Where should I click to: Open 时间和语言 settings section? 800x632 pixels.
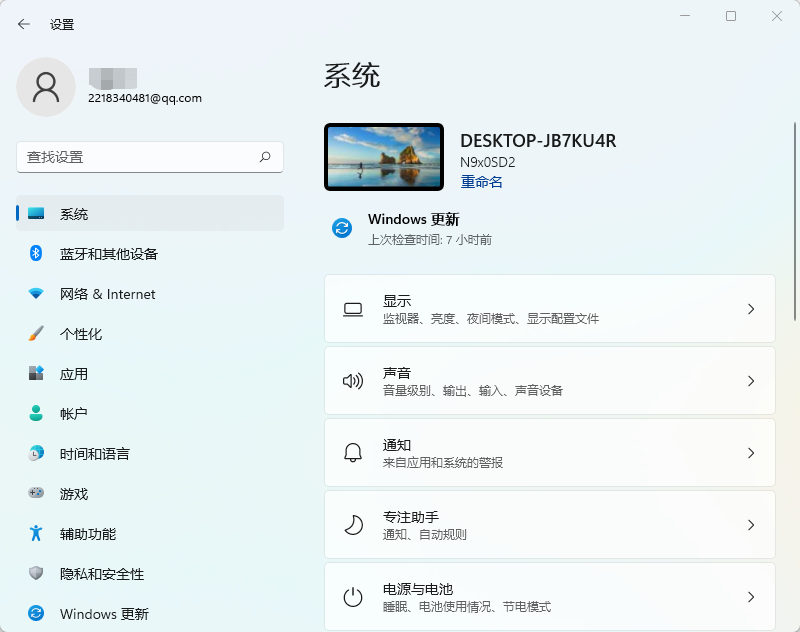pyautogui.click(x=150, y=453)
